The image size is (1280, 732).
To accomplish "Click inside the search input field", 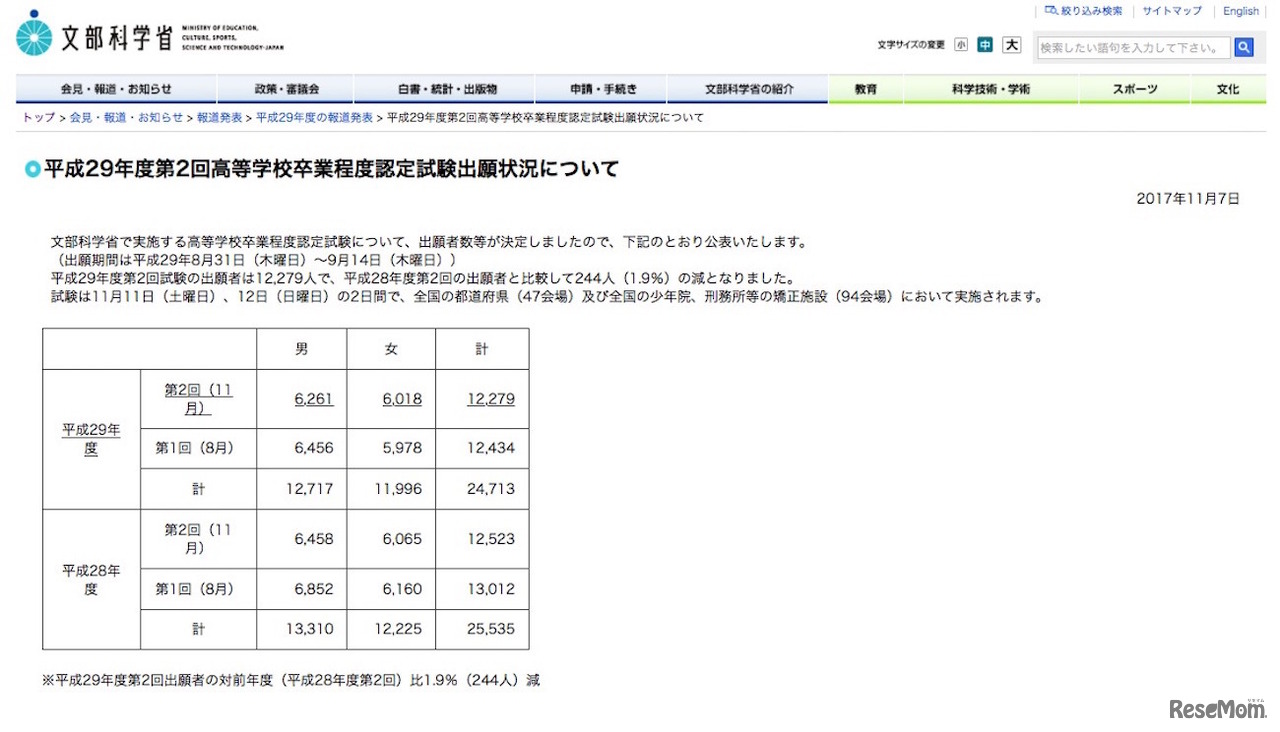I will pos(1133,46).
